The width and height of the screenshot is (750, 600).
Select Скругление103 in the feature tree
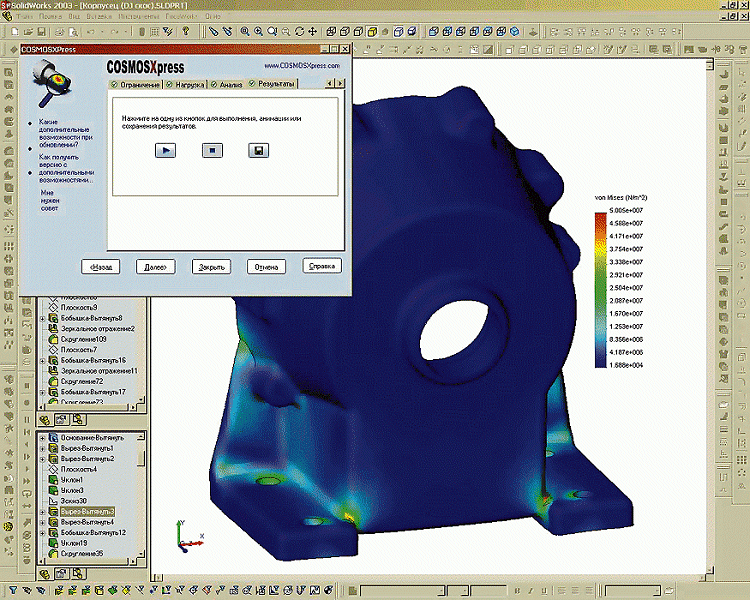coord(84,339)
